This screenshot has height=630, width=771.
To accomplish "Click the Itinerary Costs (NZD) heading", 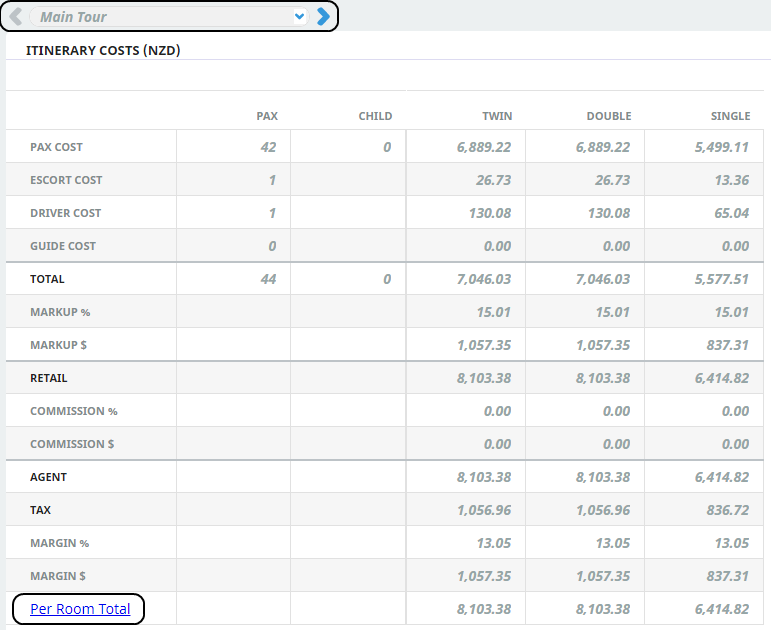I will point(103,50).
